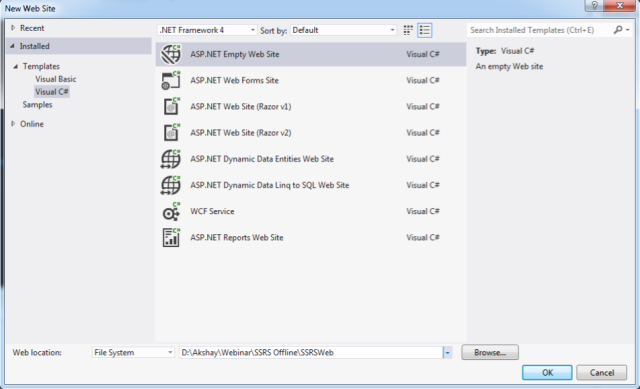640x389 pixels.
Task: Click the search magnifier icon
Action: point(618,30)
